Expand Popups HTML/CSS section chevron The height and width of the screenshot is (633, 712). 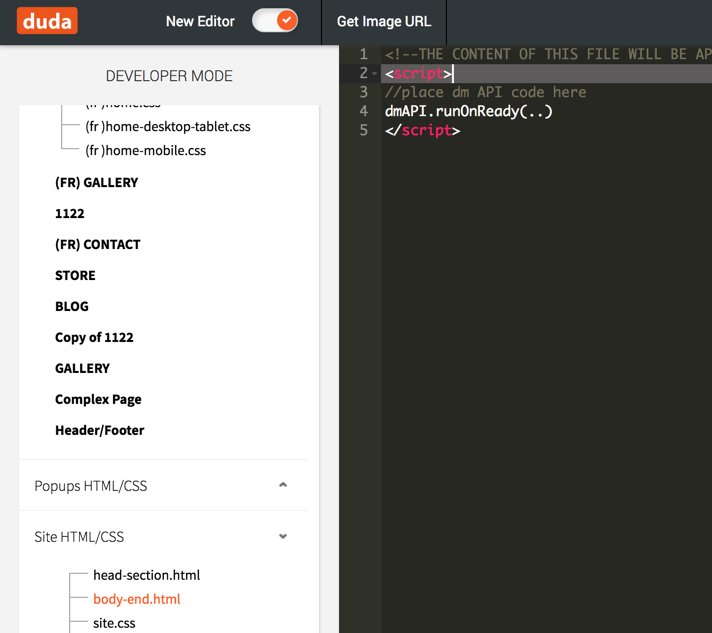click(x=283, y=485)
